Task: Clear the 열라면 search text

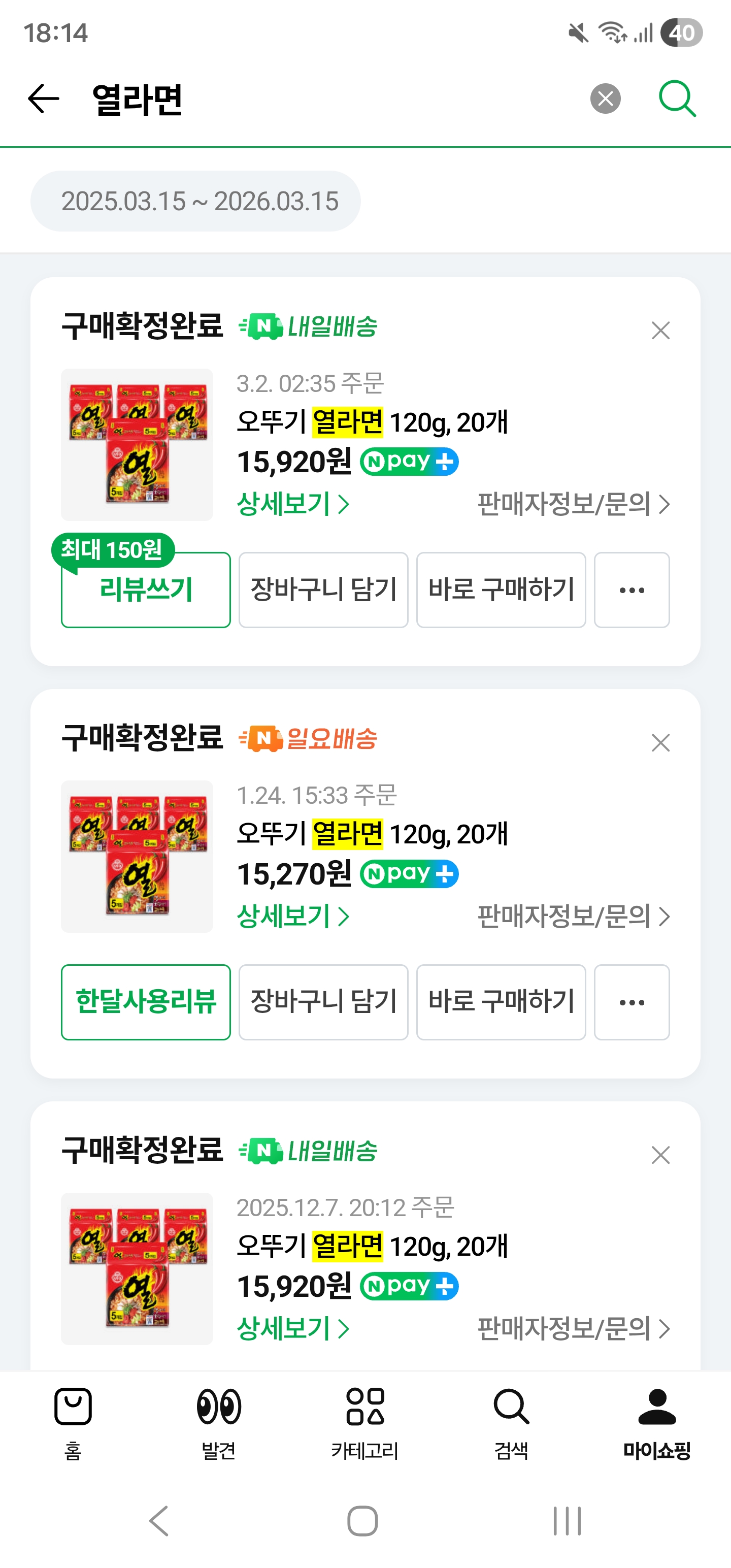Action: [605, 99]
